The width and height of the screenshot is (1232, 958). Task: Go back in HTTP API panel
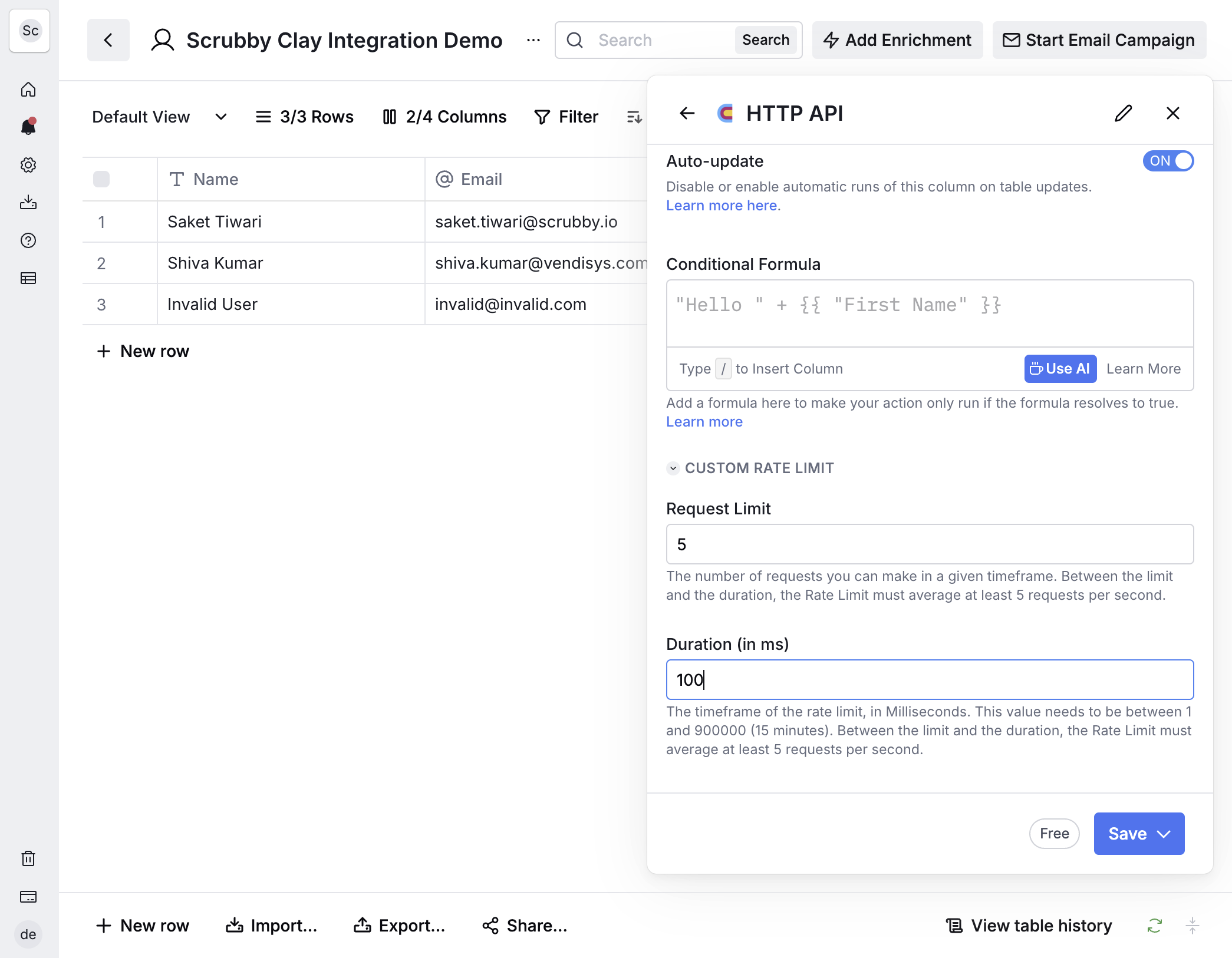pyautogui.click(x=687, y=113)
